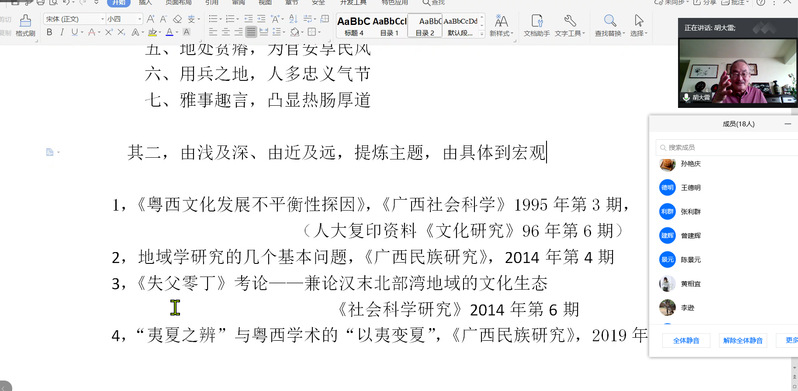798x391 pixels.
Task: Click the 搜索成员 member search field
Action: pyautogui.click(x=727, y=148)
